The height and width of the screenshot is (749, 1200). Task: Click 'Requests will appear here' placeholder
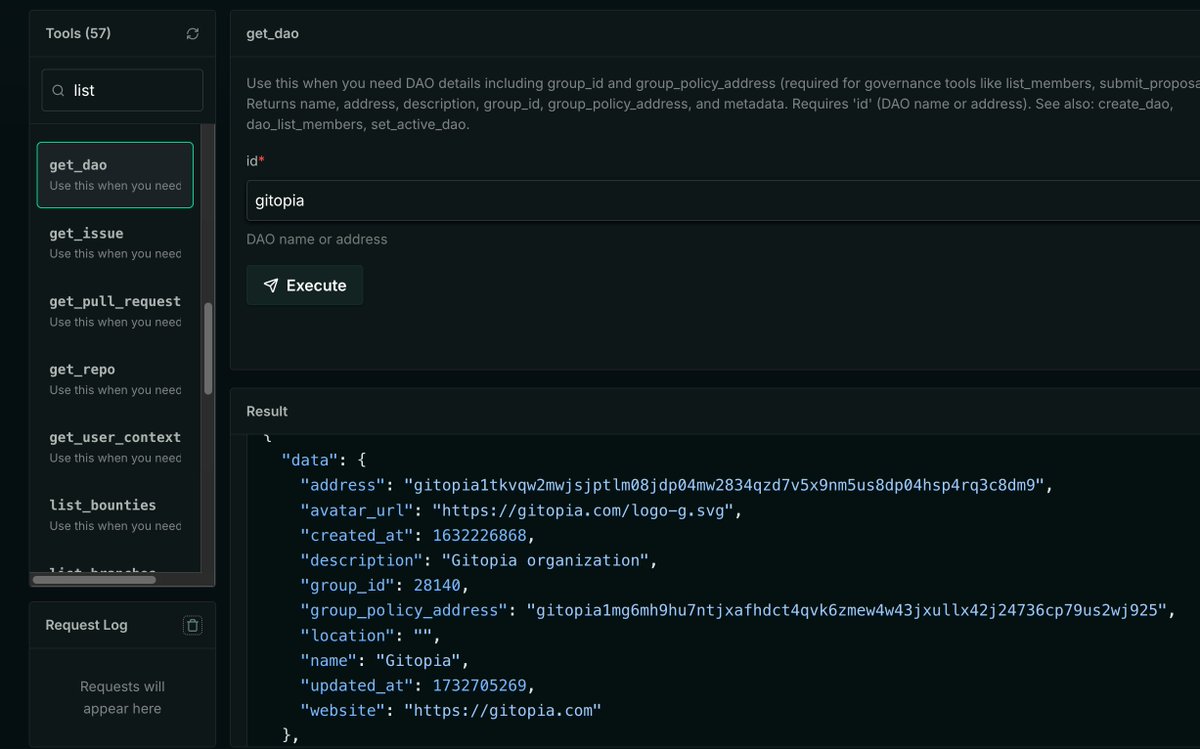tap(122, 697)
